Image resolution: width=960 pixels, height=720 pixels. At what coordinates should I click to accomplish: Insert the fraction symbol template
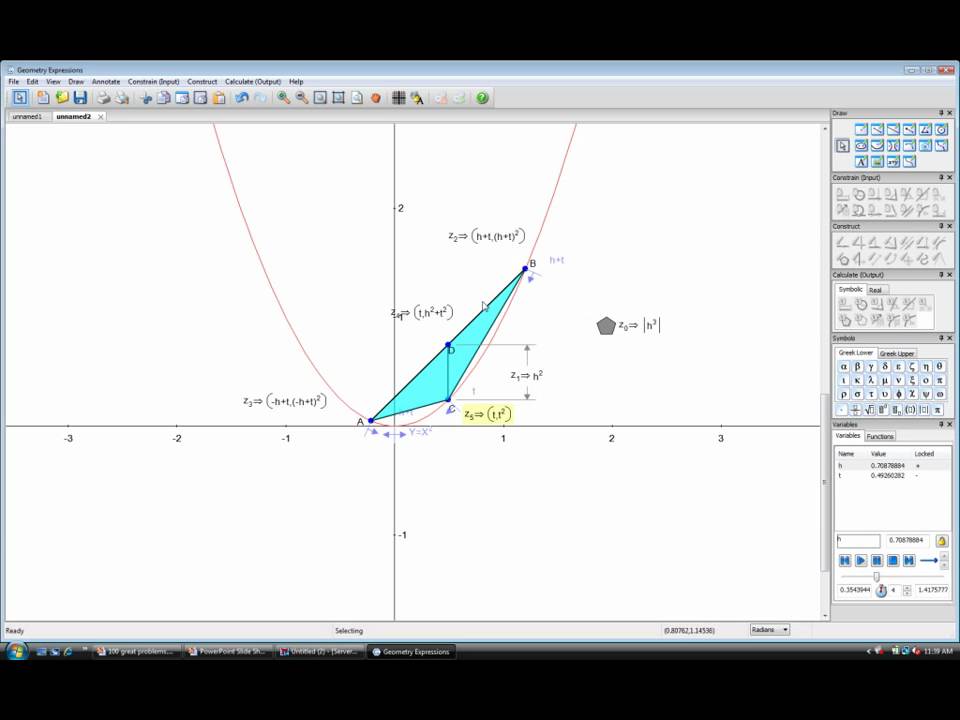(x=856, y=410)
